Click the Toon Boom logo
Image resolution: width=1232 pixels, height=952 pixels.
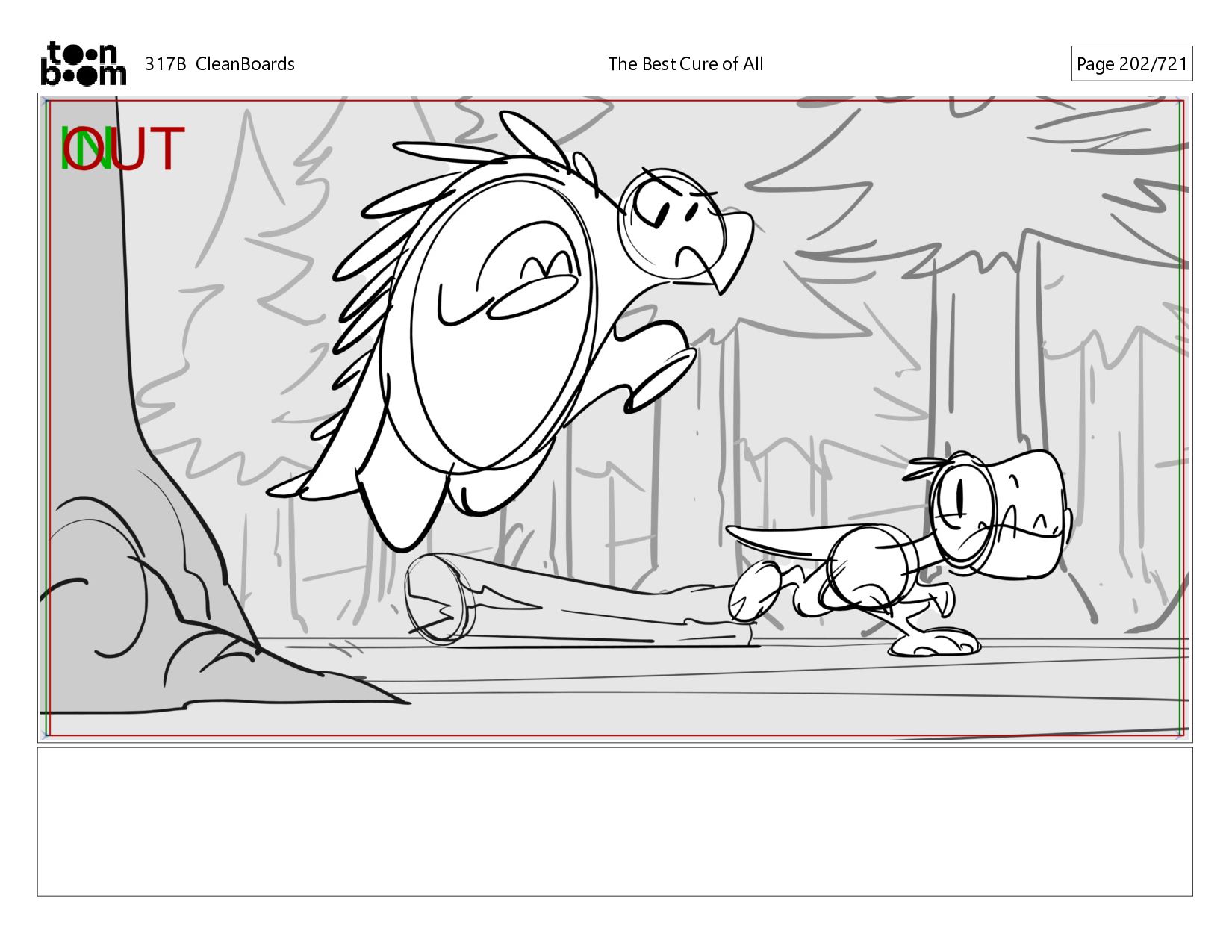point(83,63)
